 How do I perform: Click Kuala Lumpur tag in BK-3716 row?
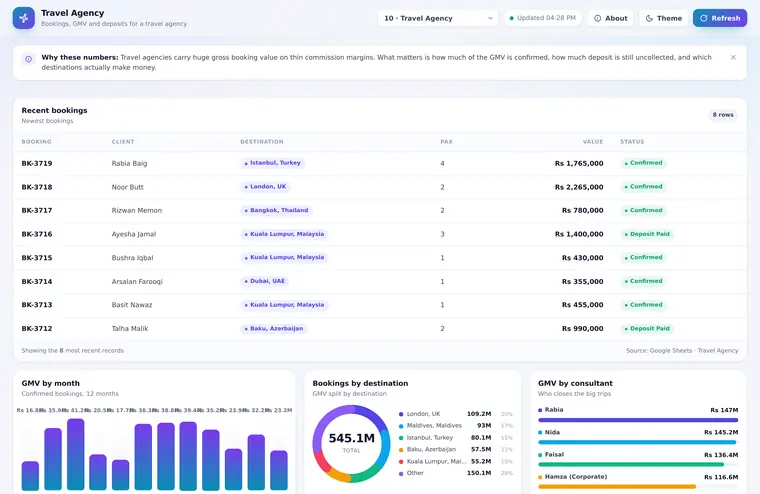(285, 234)
